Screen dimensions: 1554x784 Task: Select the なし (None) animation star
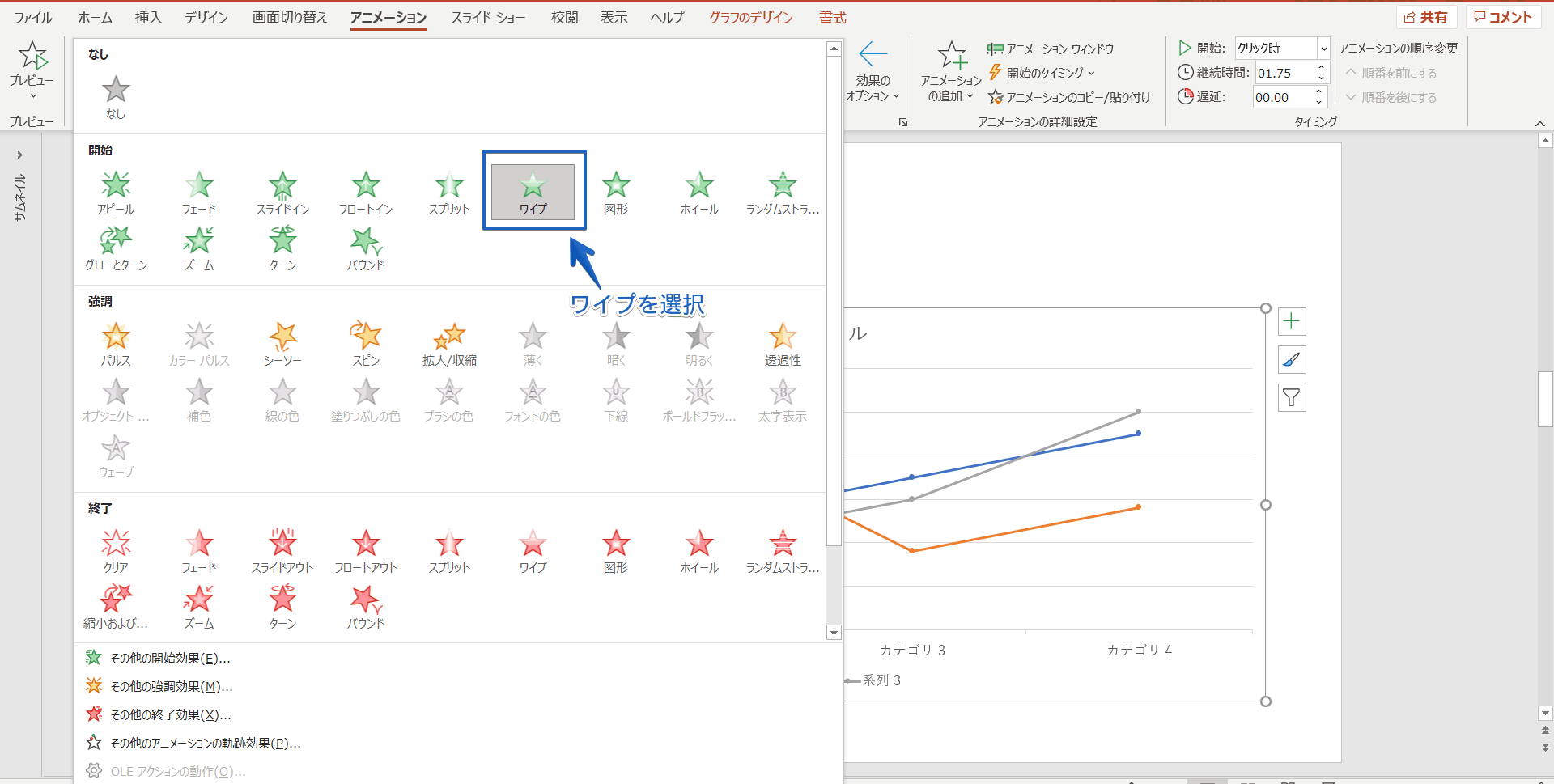[116, 97]
